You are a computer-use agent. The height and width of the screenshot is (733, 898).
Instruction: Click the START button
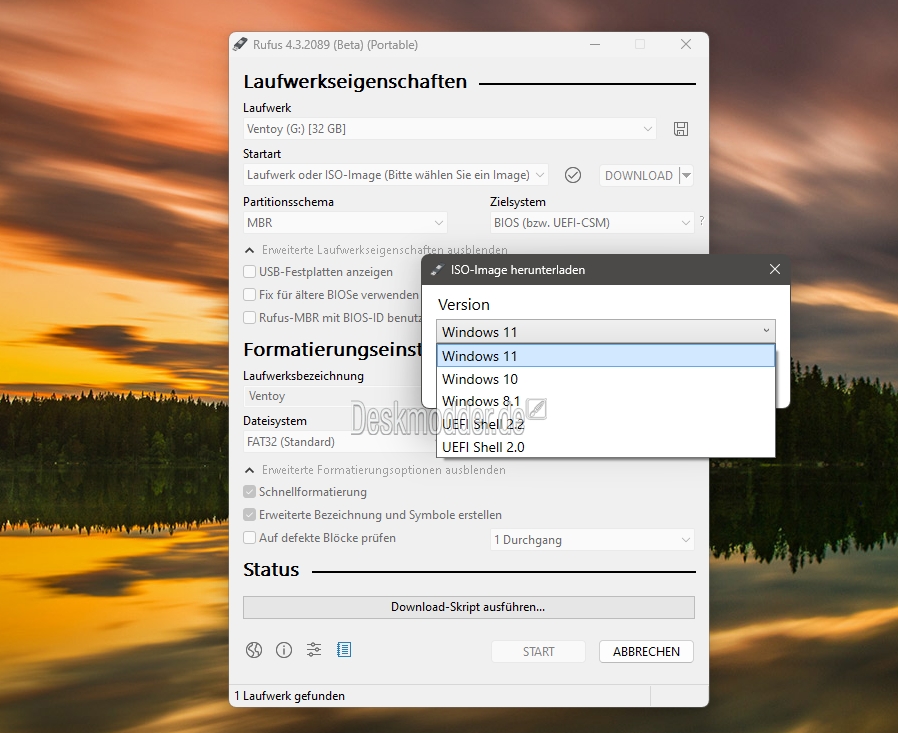coord(538,652)
